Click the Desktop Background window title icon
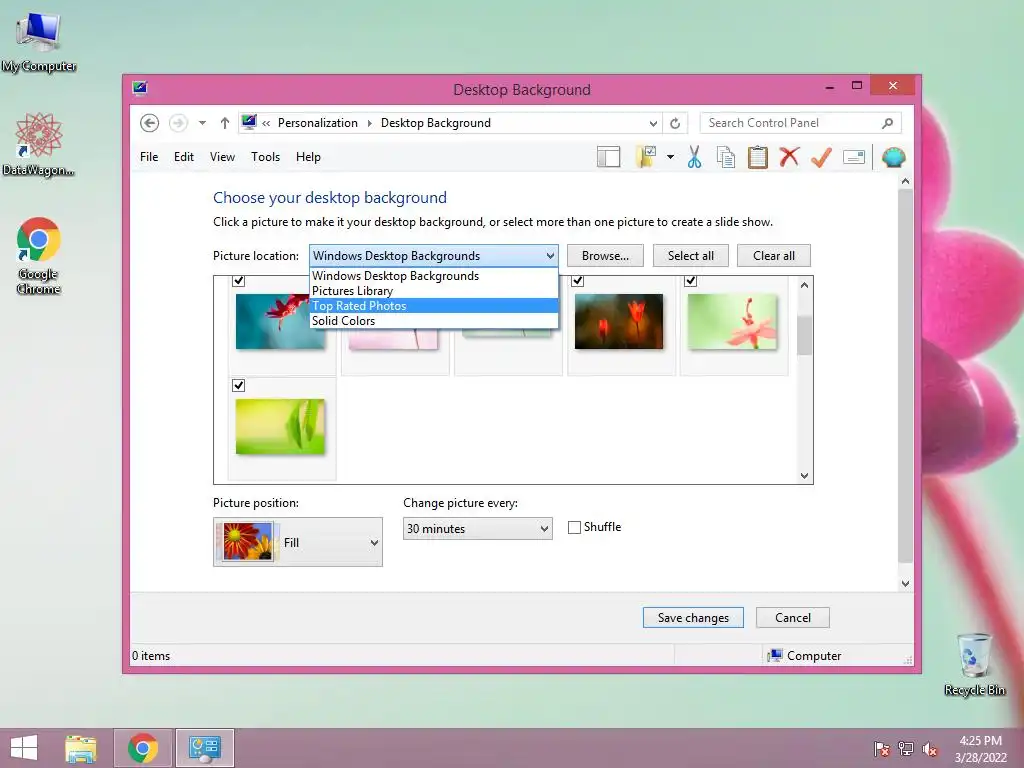Viewport: 1024px width, 768px height. 140,88
